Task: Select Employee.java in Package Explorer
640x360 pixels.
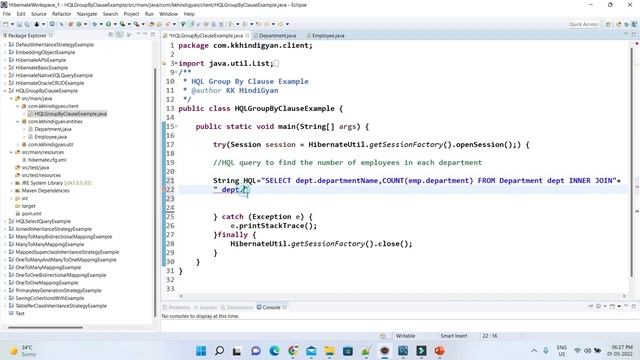Action: tap(51, 137)
